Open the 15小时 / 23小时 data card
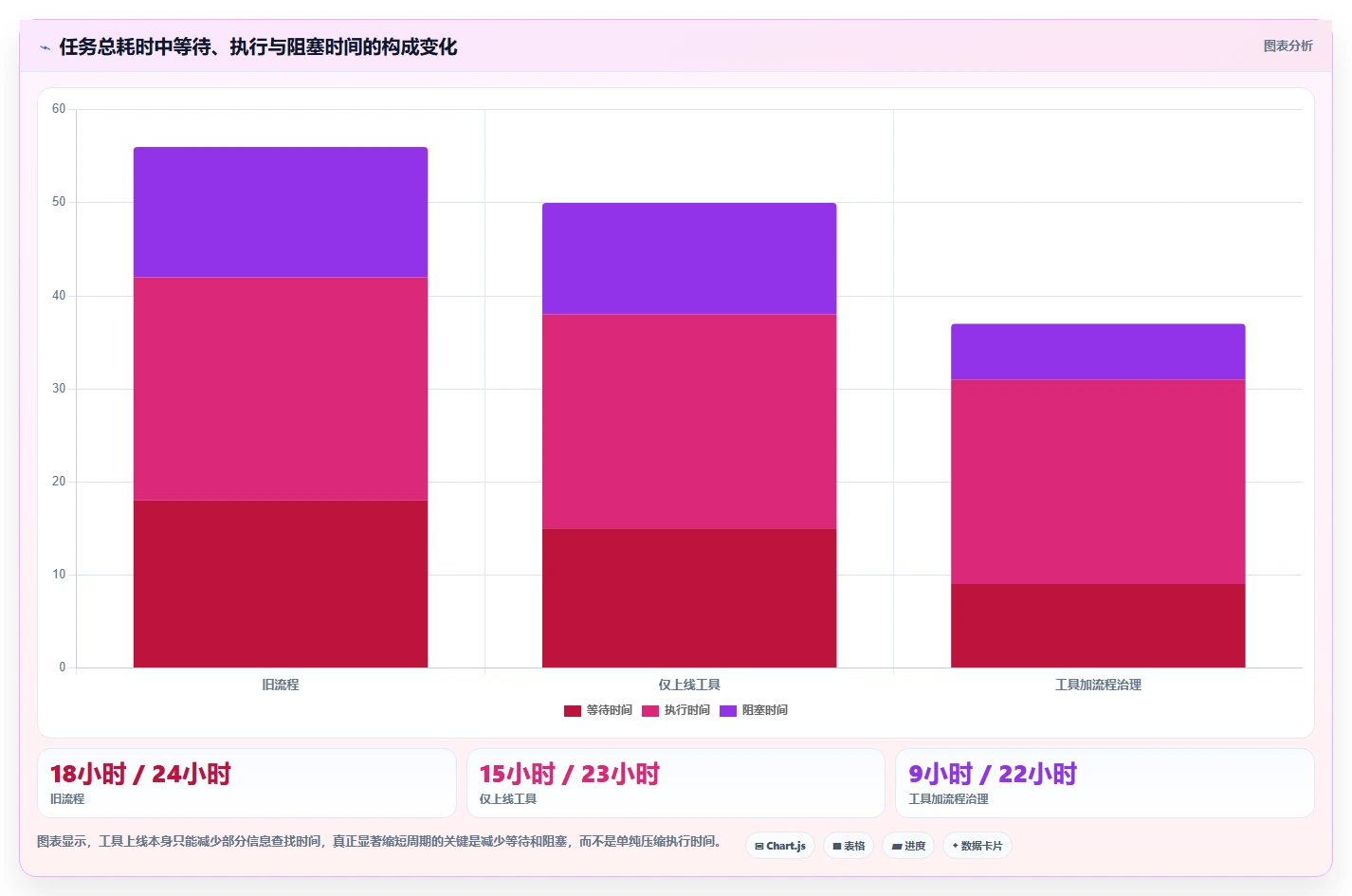The height and width of the screenshot is (896, 1352). coord(676,783)
